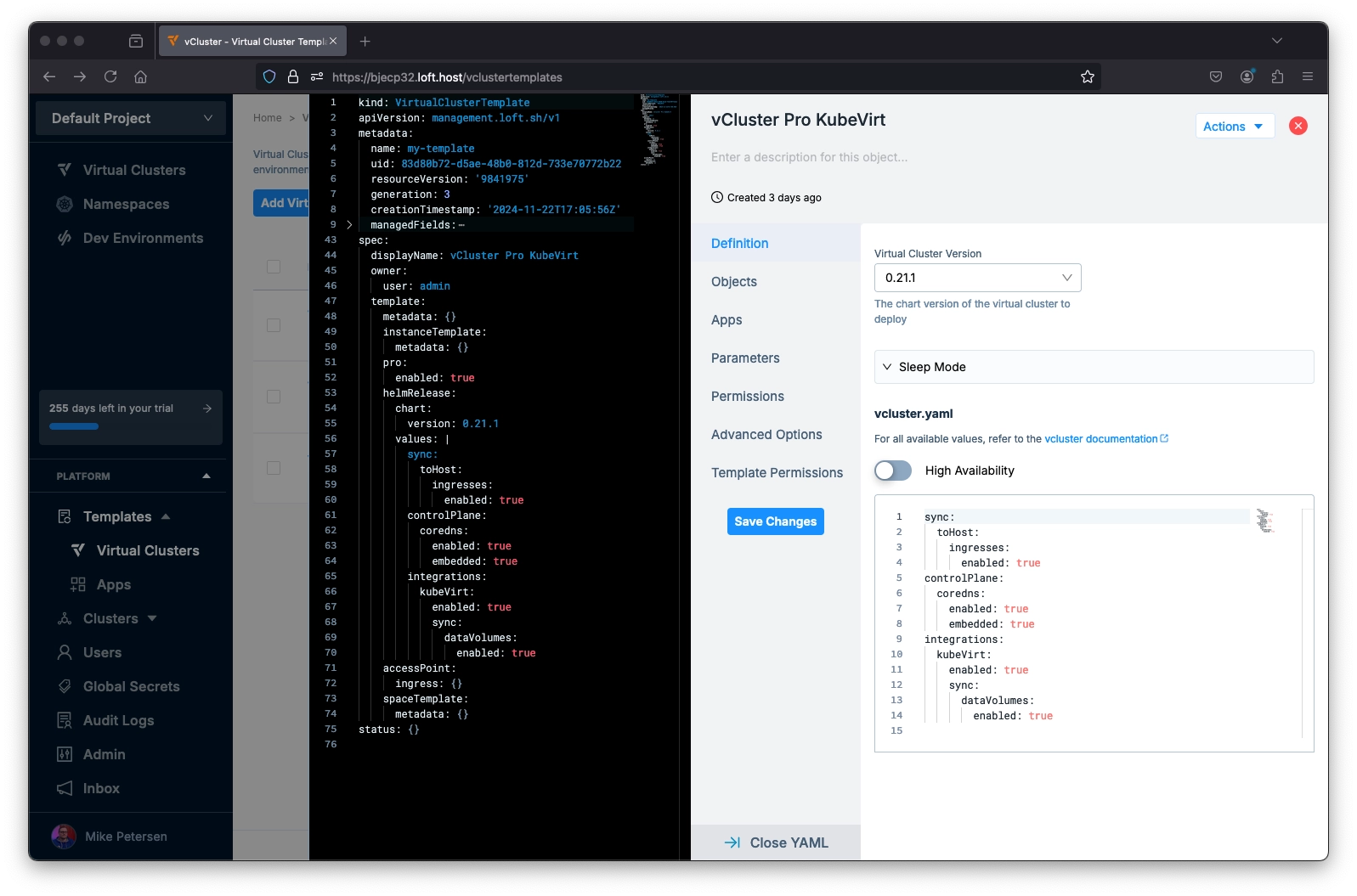Click the site lock icon
Image resolution: width=1357 pixels, height=896 pixels.
point(293,76)
